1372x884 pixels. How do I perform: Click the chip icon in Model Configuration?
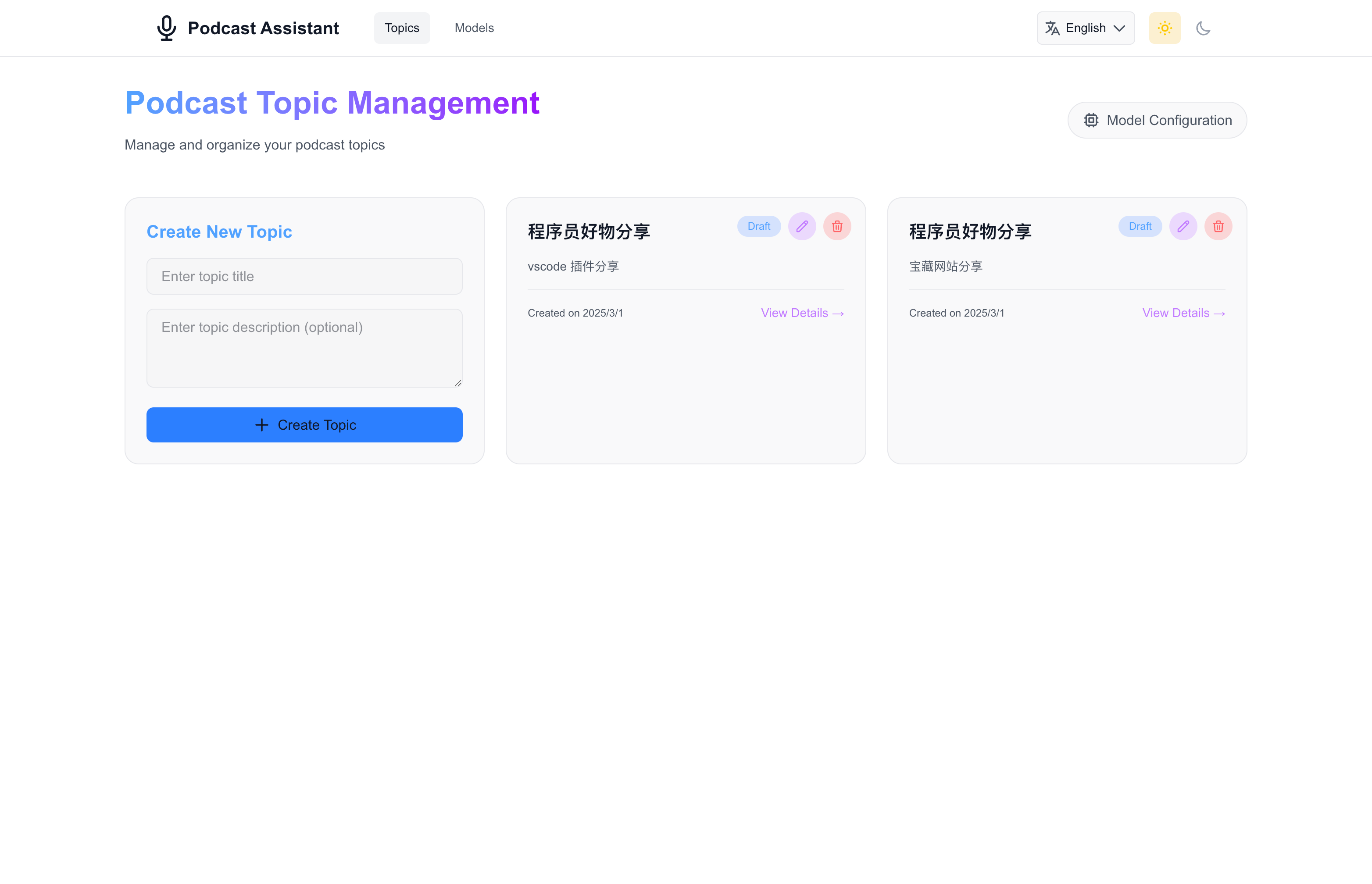[x=1091, y=120]
